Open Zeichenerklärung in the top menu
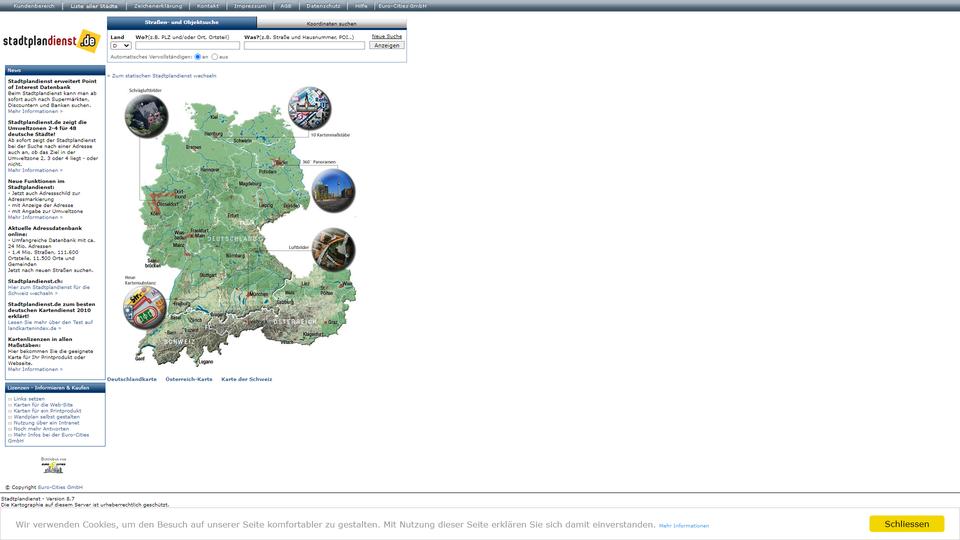Viewport: 960px width, 540px height. click(x=158, y=6)
